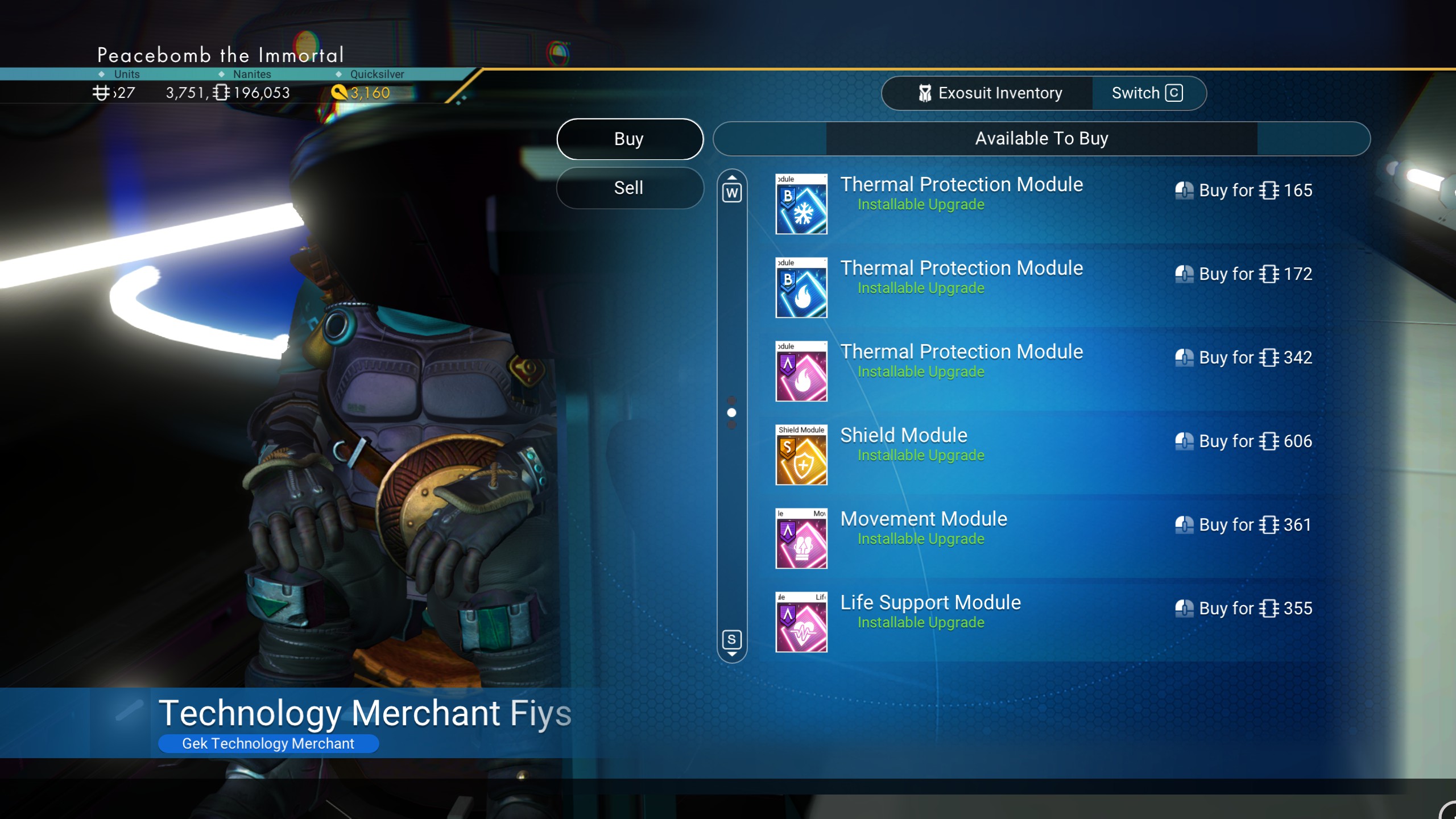This screenshot has height=819, width=1456.
Task: Select the Life Support Module heartbeat icon
Action: tap(801, 622)
